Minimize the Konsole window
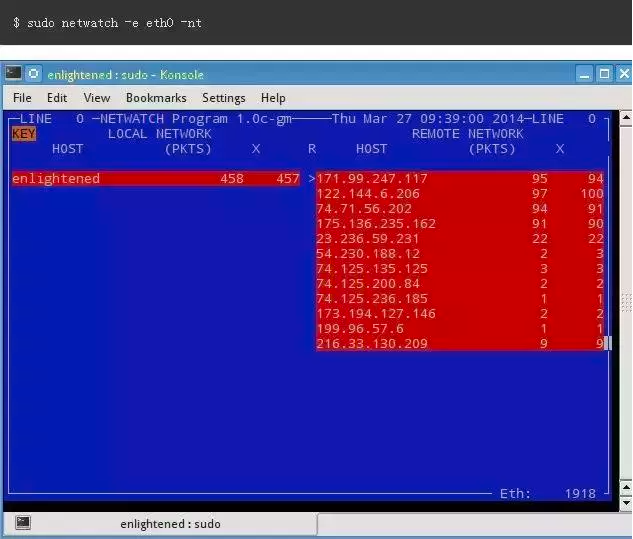Viewport: 633px width, 539px height. click(x=584, y=74)
